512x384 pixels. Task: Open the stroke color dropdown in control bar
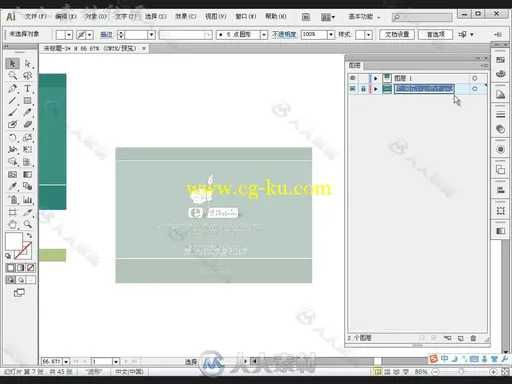(89, 35)
